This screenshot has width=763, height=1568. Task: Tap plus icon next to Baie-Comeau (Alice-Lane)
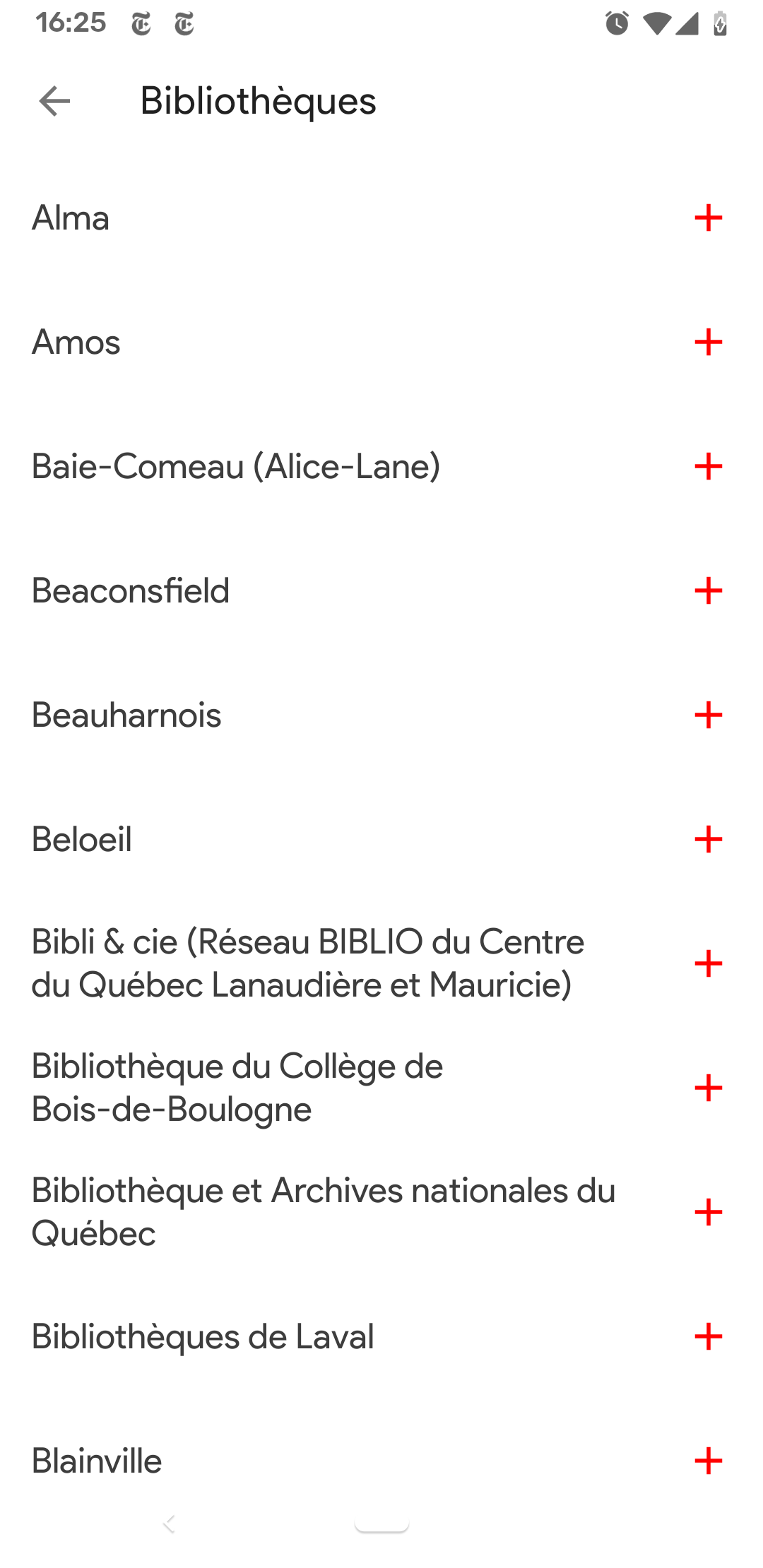708,466
